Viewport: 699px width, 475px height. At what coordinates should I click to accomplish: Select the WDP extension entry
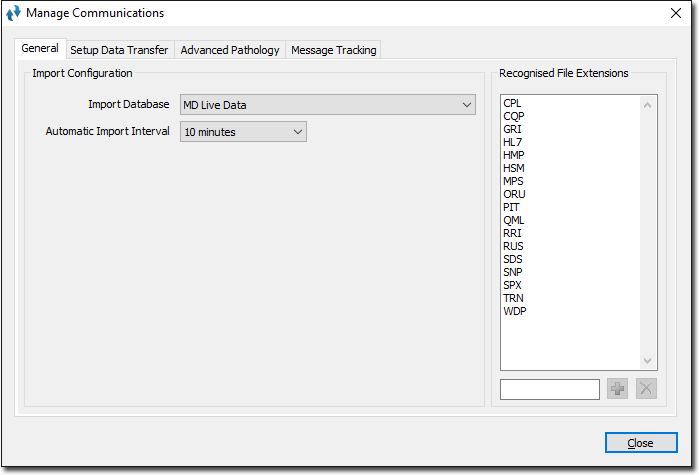[514, 311]
